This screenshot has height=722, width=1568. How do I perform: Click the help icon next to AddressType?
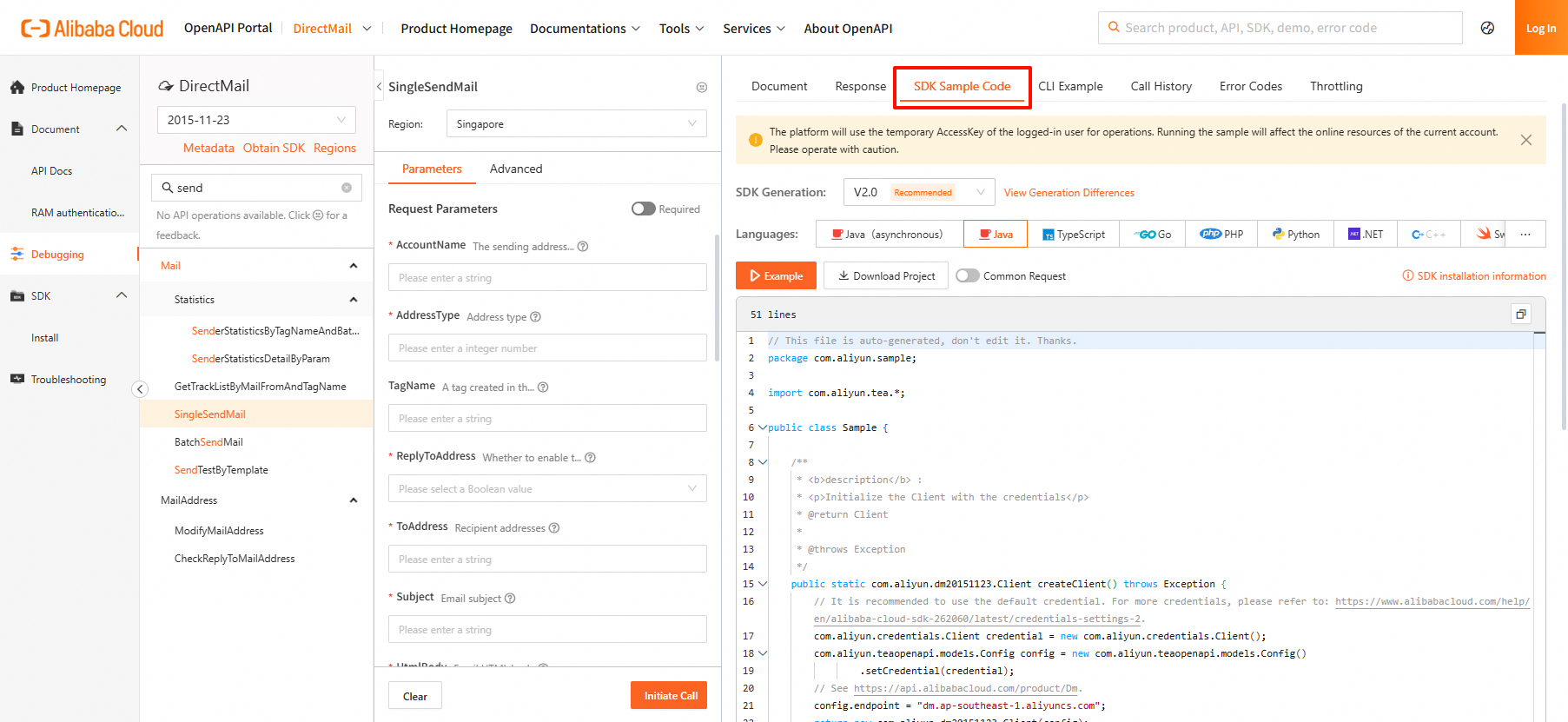pos(535,317)
